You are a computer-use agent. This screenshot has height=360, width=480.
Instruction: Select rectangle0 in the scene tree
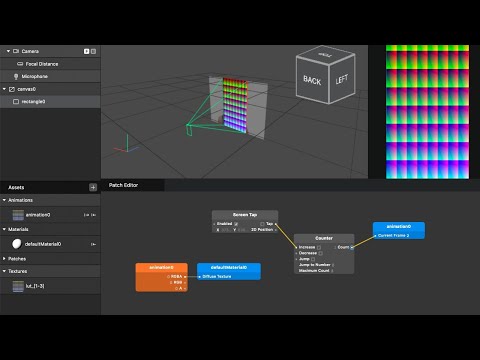tap(50, 101)
